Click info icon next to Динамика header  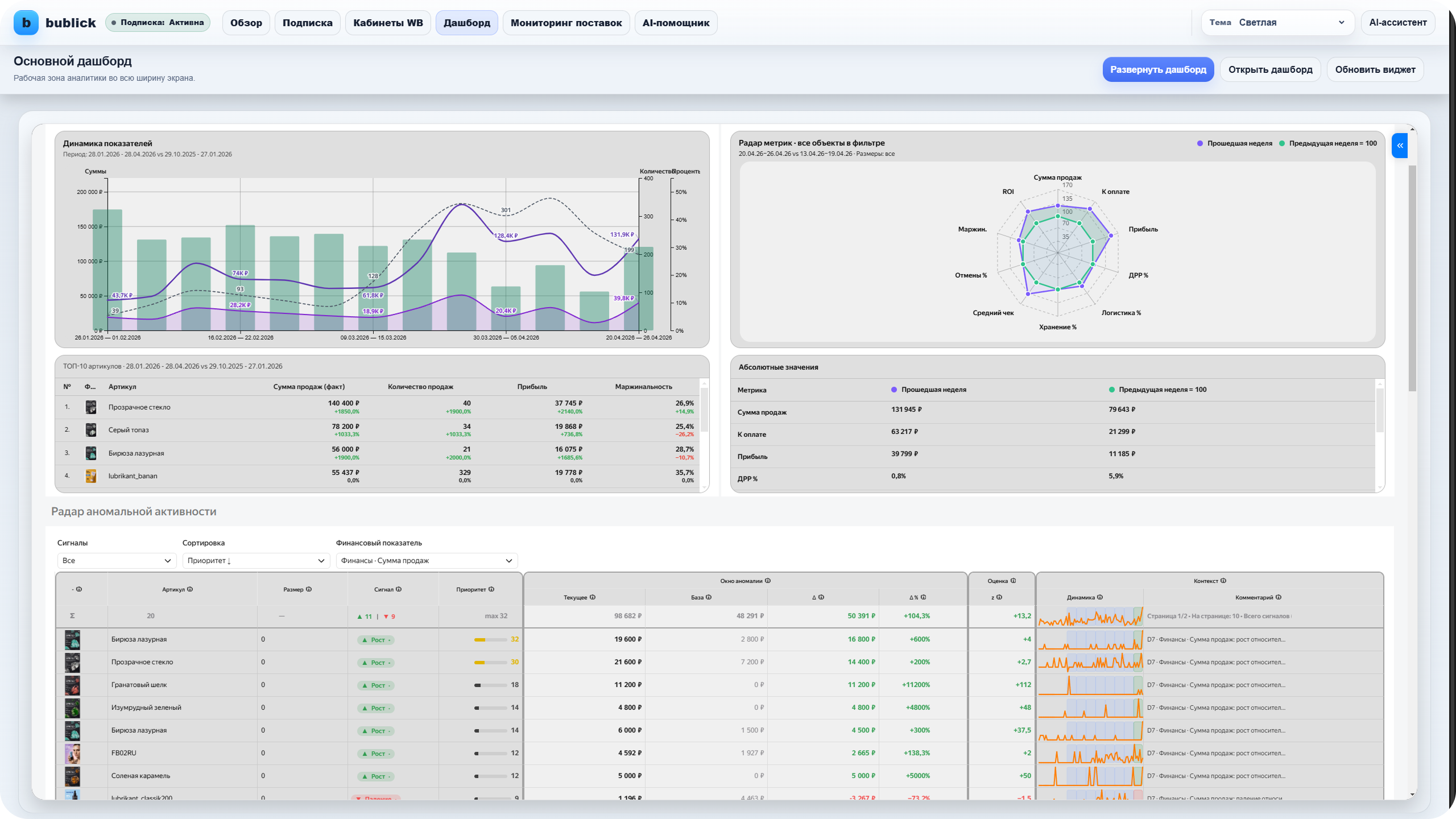[1100, 597]
